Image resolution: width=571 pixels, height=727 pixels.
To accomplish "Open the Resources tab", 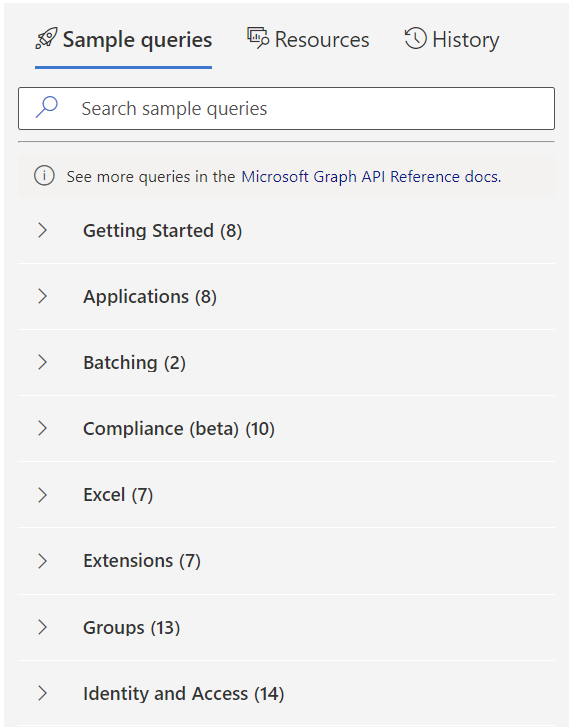I will (308, 39).
